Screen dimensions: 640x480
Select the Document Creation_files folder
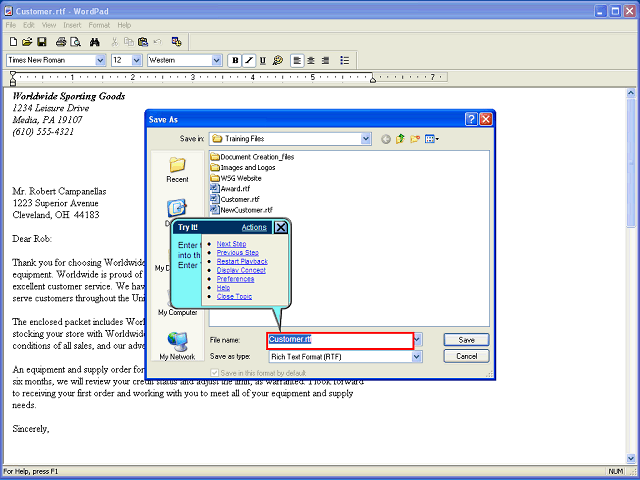click(x=252, y=157)
